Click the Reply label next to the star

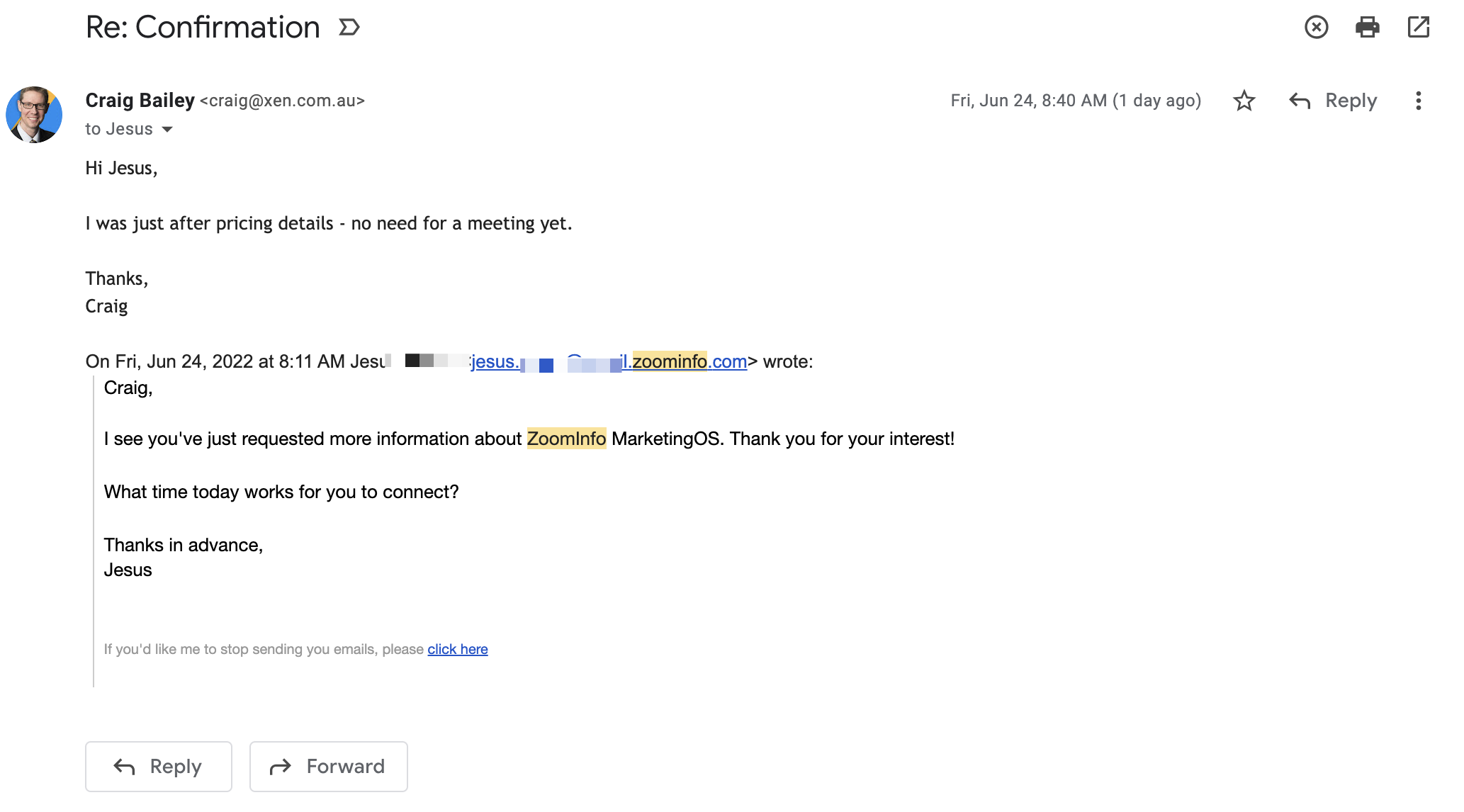1351,101
